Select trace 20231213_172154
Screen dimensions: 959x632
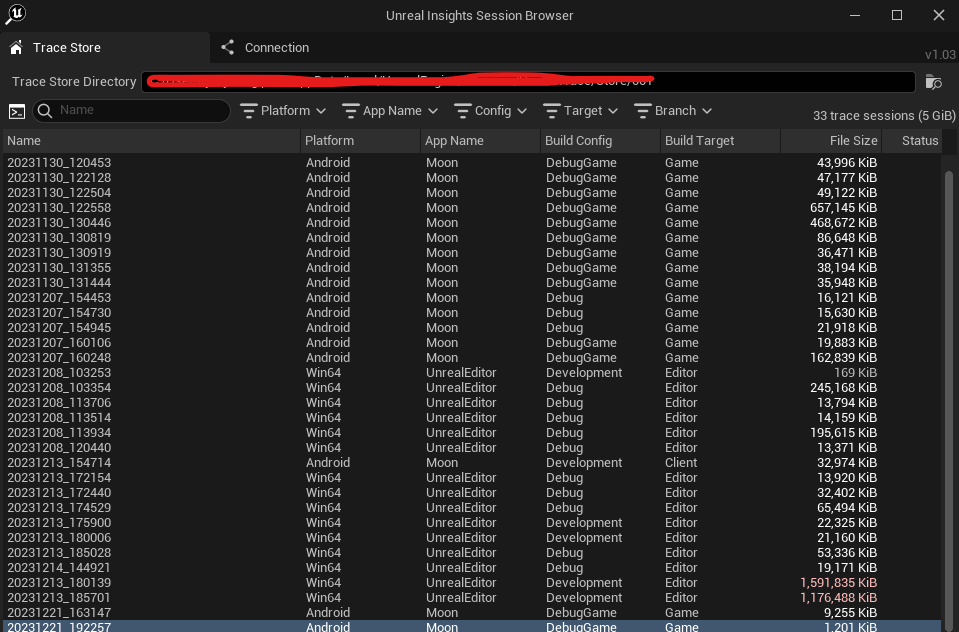tap(472, 478)
